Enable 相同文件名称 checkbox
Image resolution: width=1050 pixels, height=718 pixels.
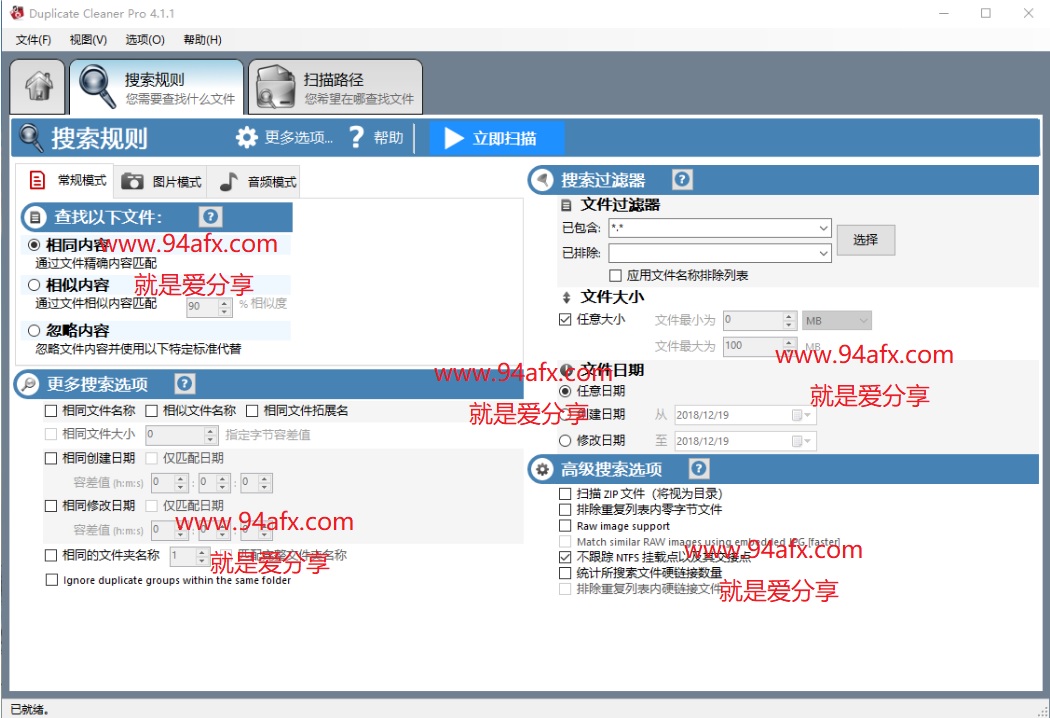point(51,411)
